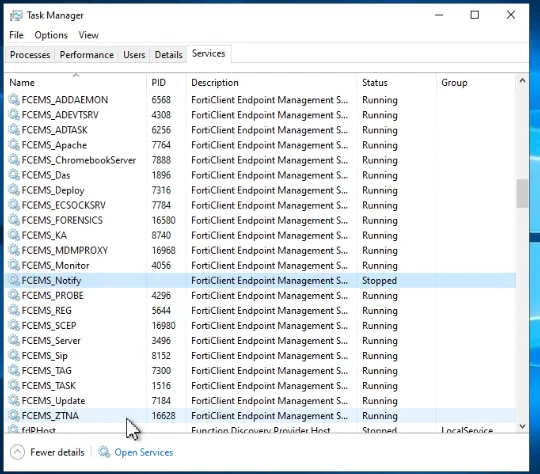Open Services link at bottom
540x474 pixels.
[x=144, y=452]
